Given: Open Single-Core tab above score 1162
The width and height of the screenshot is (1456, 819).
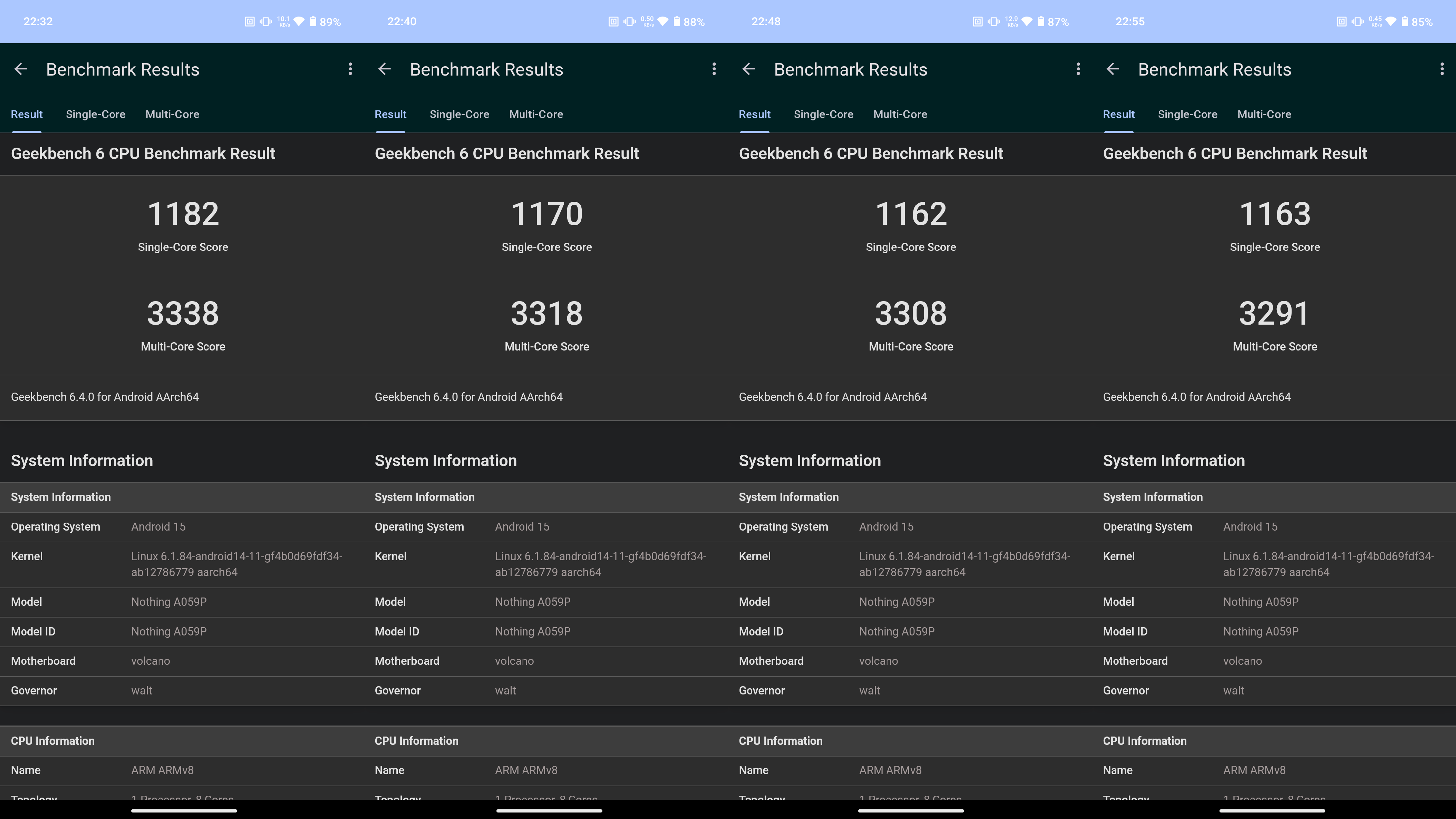Looking at the screenshot, I should coord(823,114).
